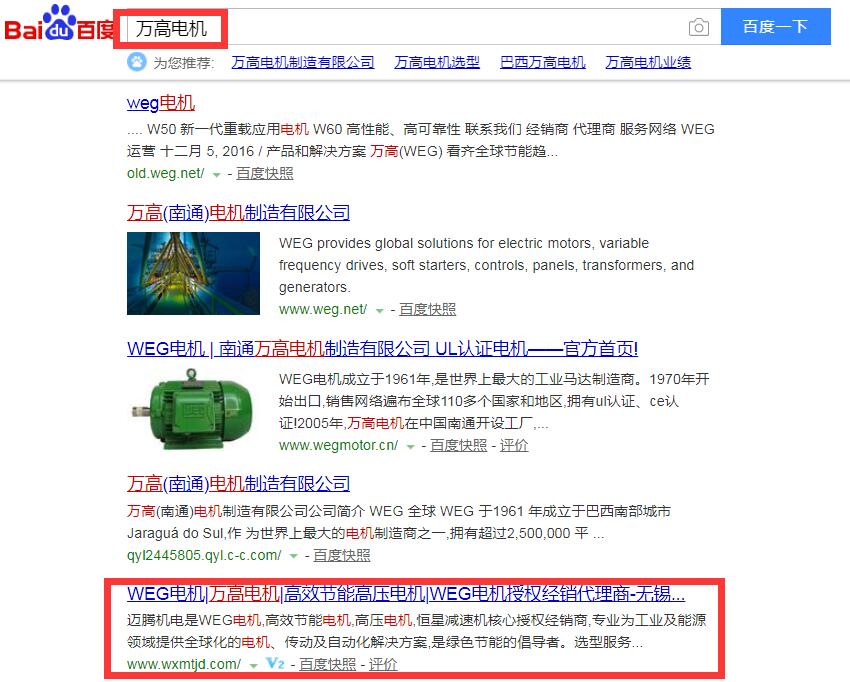Image resolution: width=850 pixels, height=682 pixels.
Task: Open the weg电机 result title
Action: click(160, 103)
